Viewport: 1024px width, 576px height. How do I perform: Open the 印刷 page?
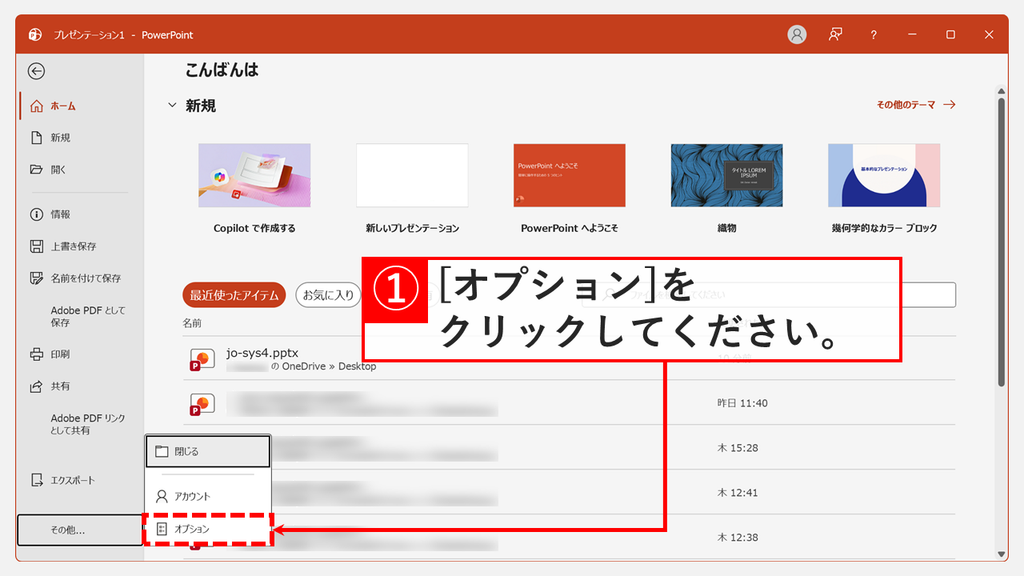(60, 354)
